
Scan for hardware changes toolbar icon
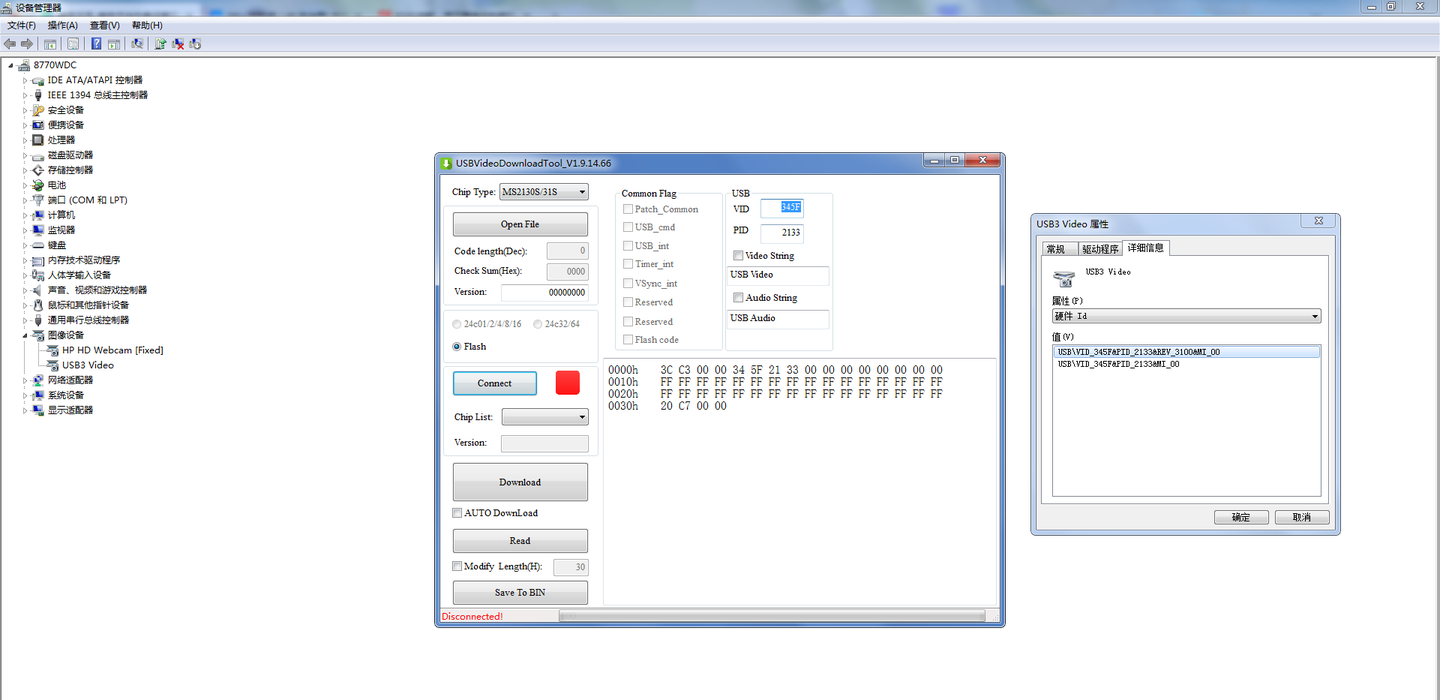coord(137,44)
